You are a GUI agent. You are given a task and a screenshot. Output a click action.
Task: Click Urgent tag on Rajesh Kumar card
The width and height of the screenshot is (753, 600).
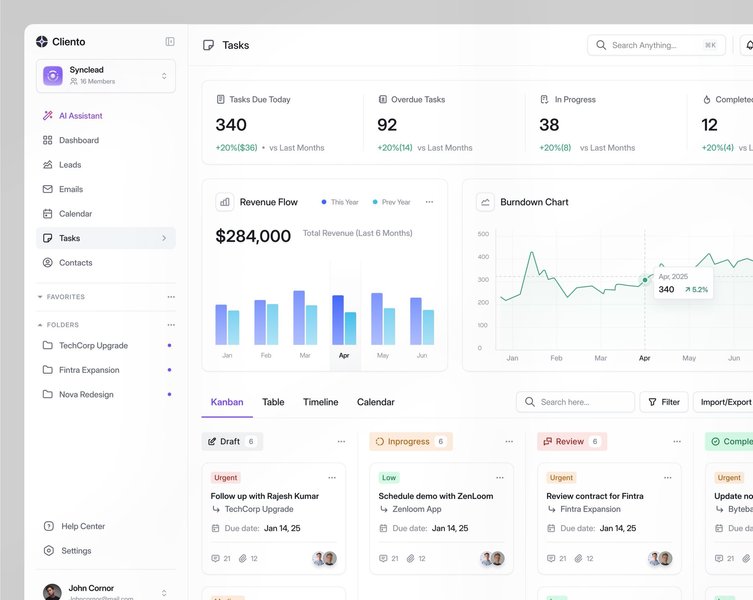[226, 478]
